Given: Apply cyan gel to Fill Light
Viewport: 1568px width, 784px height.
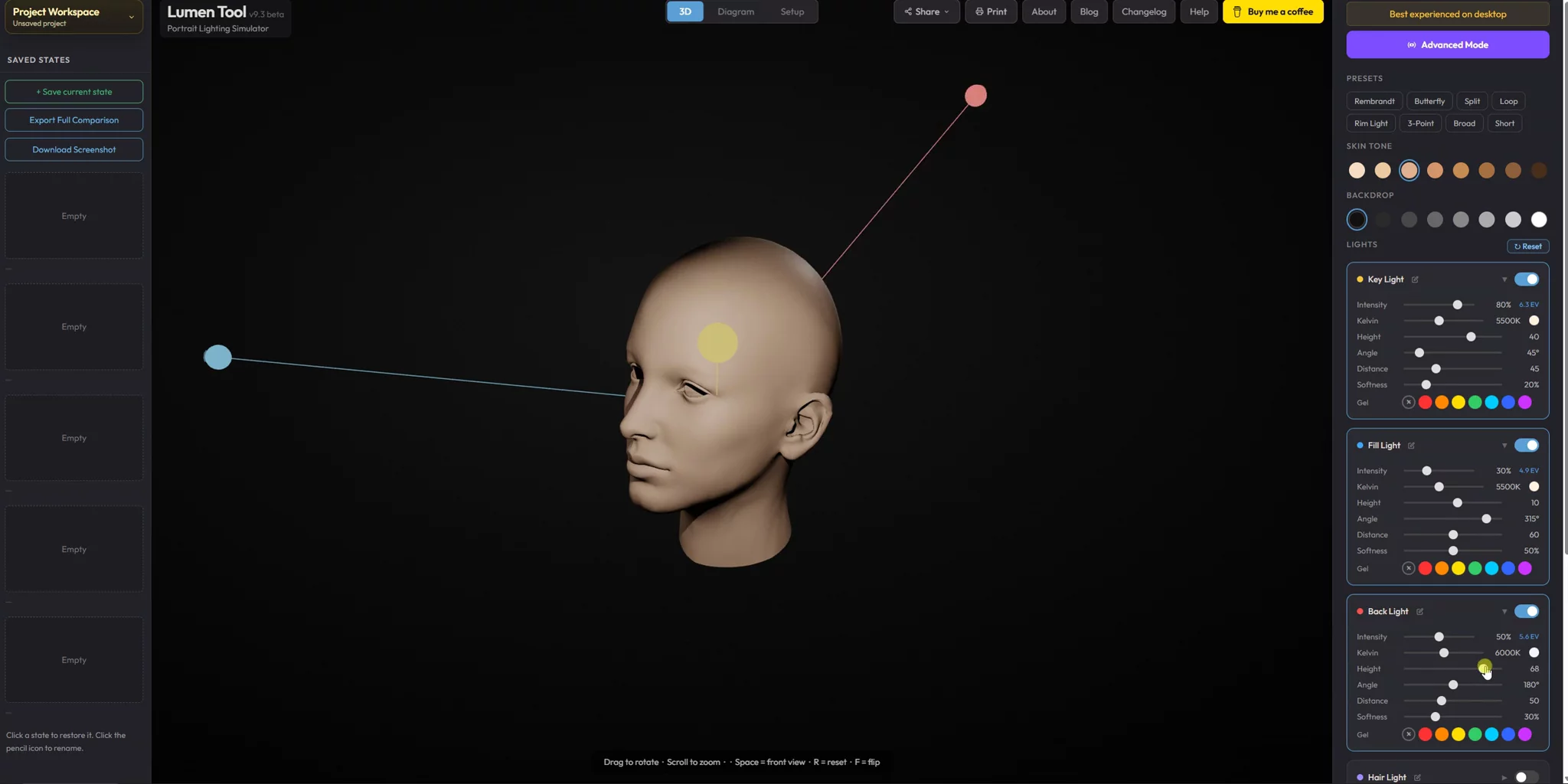Looking at the screenshot, I should point(1491,568).
